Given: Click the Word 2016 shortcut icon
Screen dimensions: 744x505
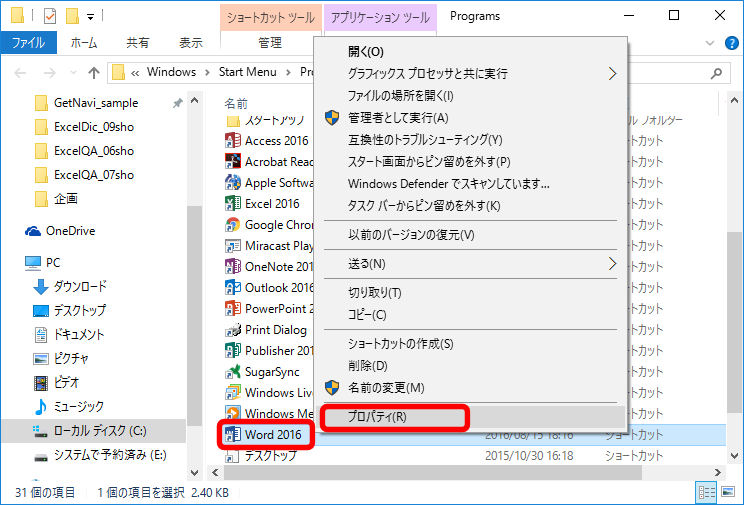Looking at the screenshot, I should [x=232, y=434].
